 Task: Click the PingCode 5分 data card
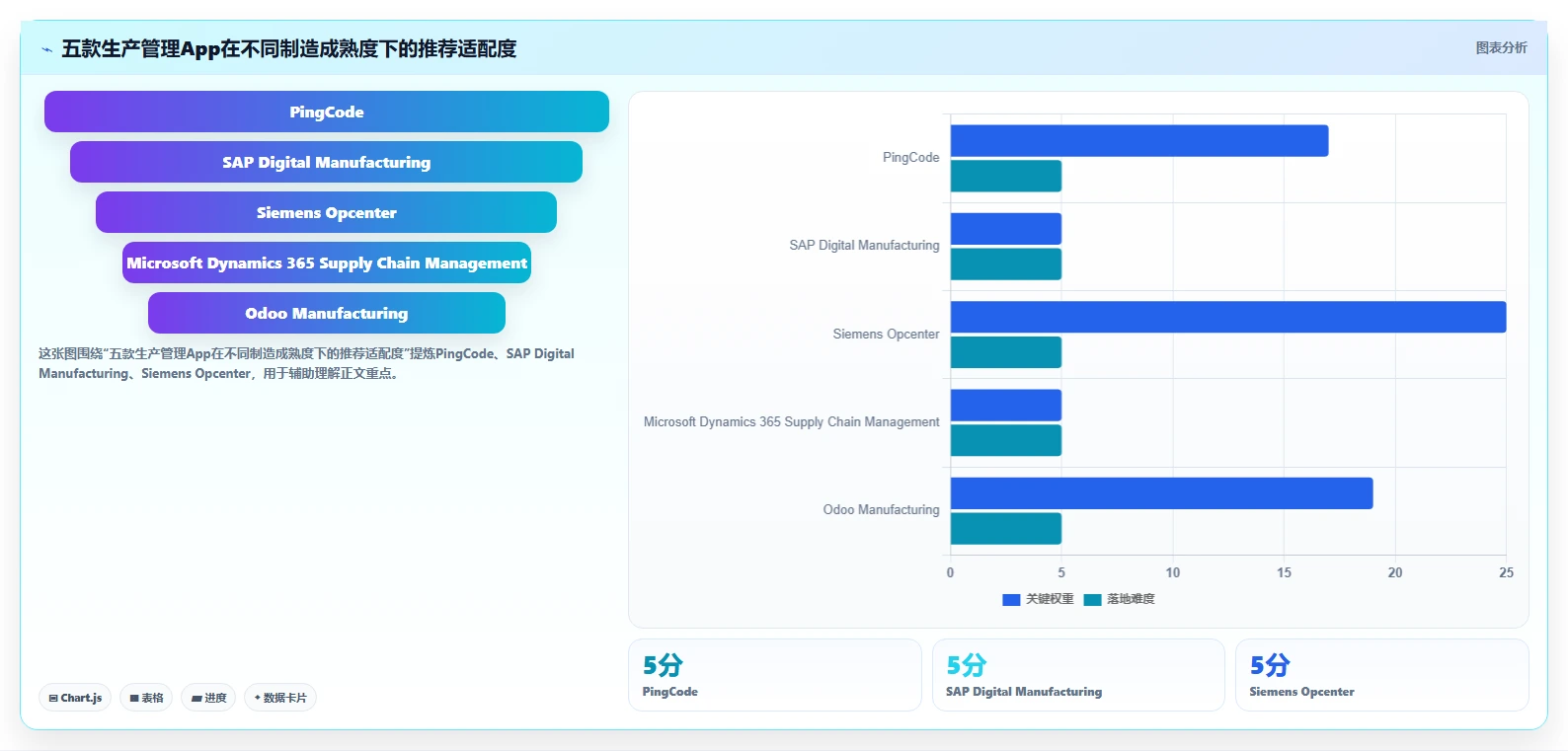pyautogui.click(x=775, y=675)
